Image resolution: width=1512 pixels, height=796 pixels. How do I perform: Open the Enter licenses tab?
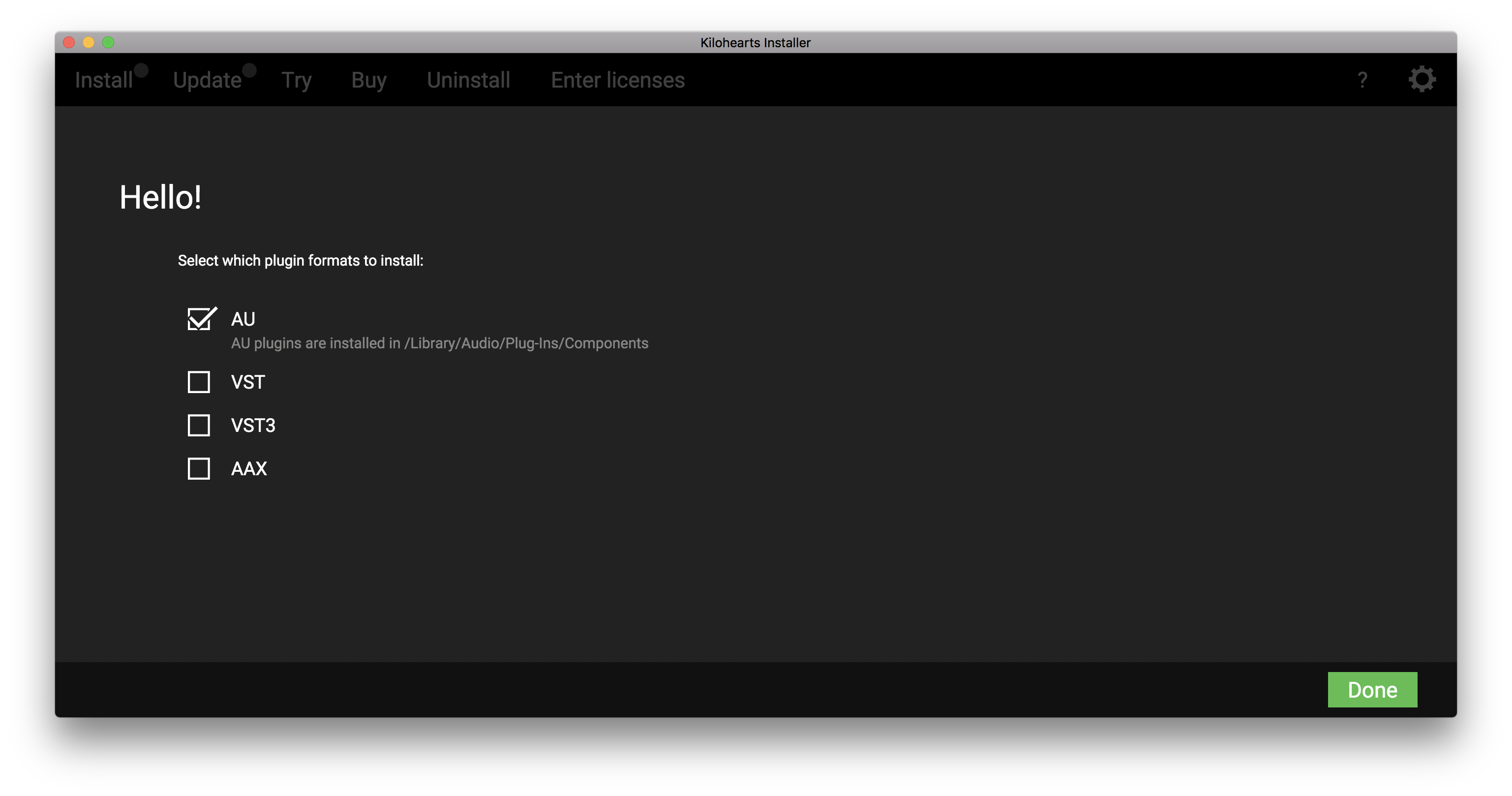tap(617, 80)
